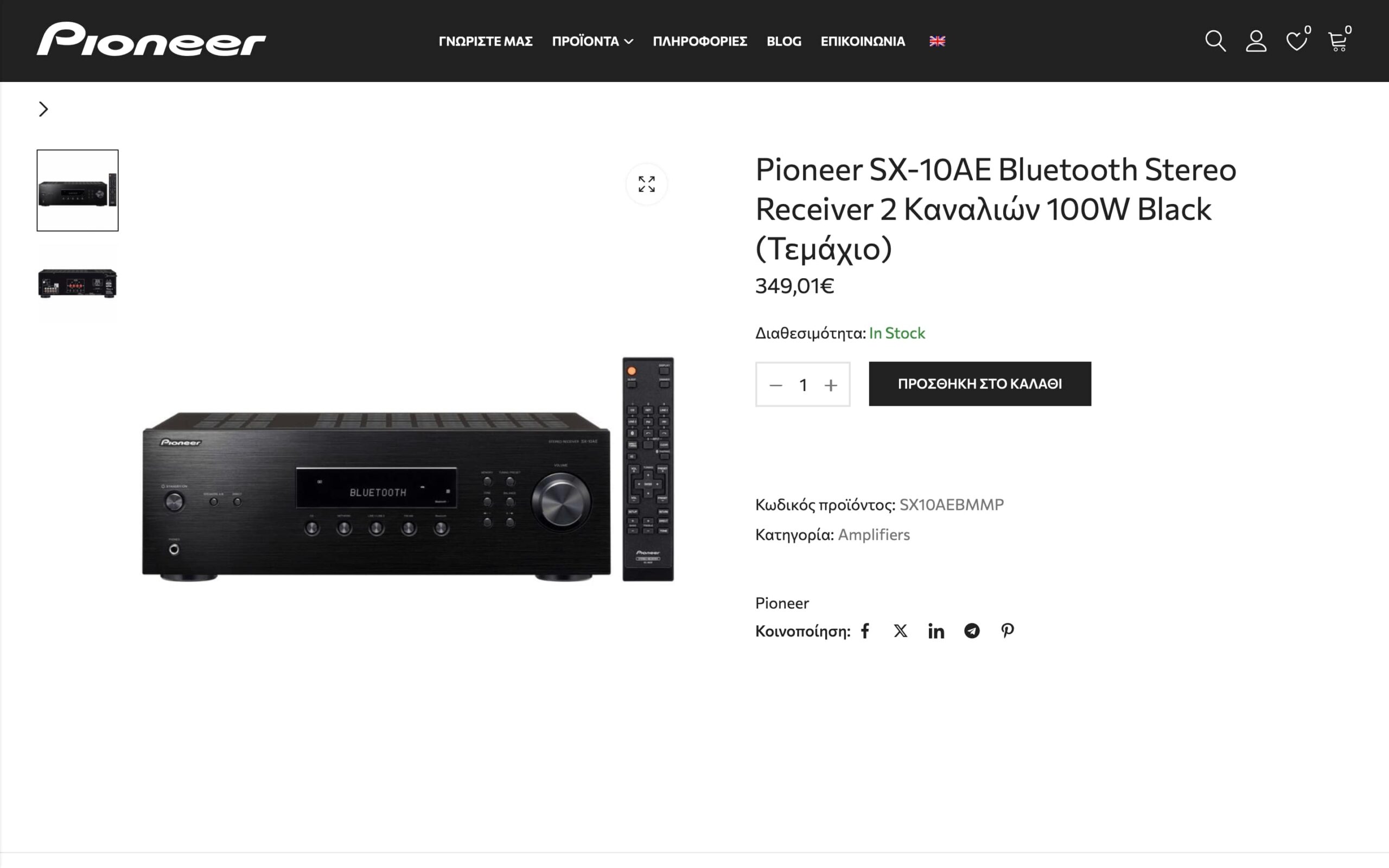
Task: Share product on Facebook
Action: coord(865,631)
